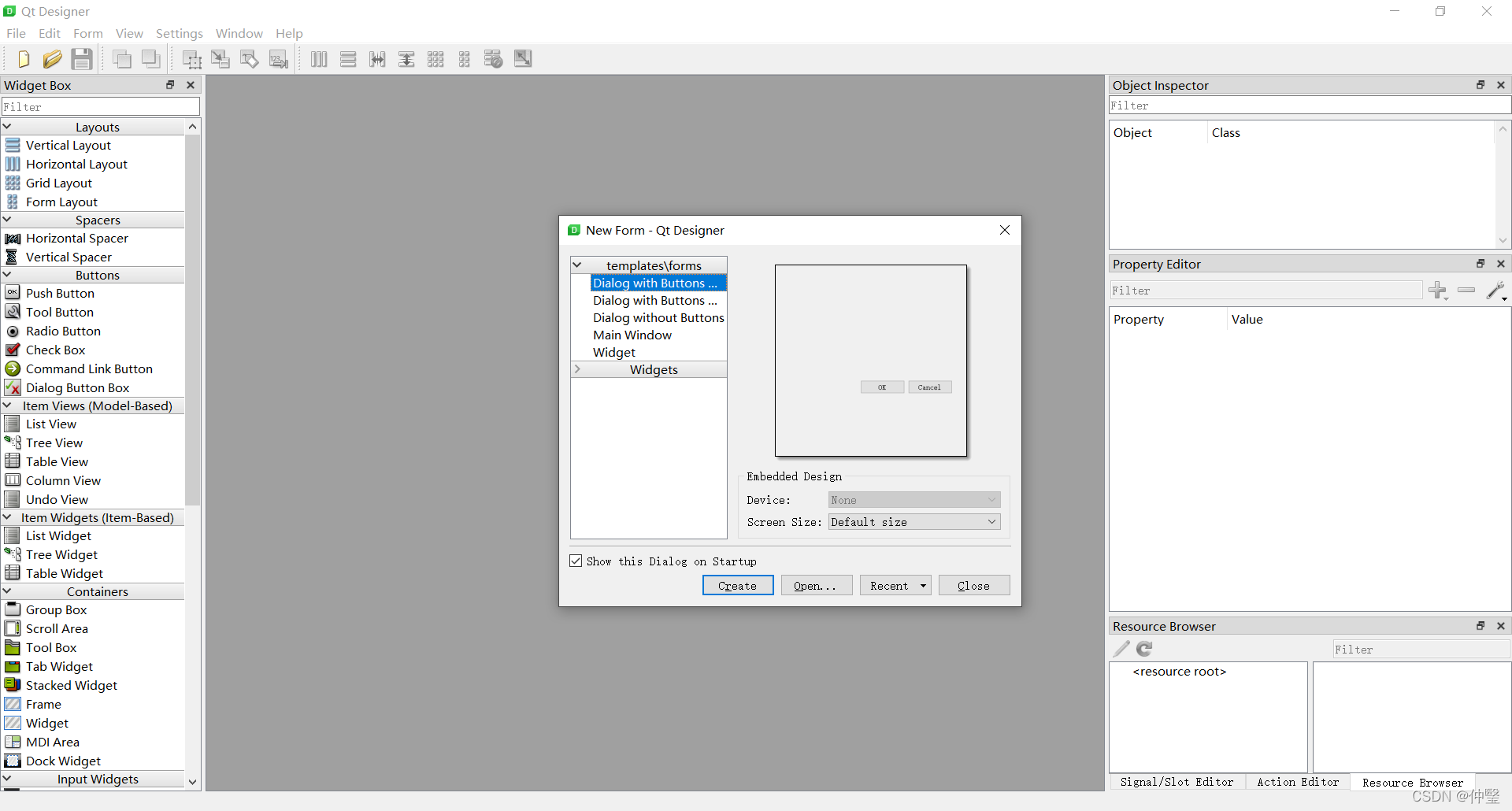Collapse the Spacers category in Widget Box
This screenshot has width=1512, height=811.
click(7, 220)
